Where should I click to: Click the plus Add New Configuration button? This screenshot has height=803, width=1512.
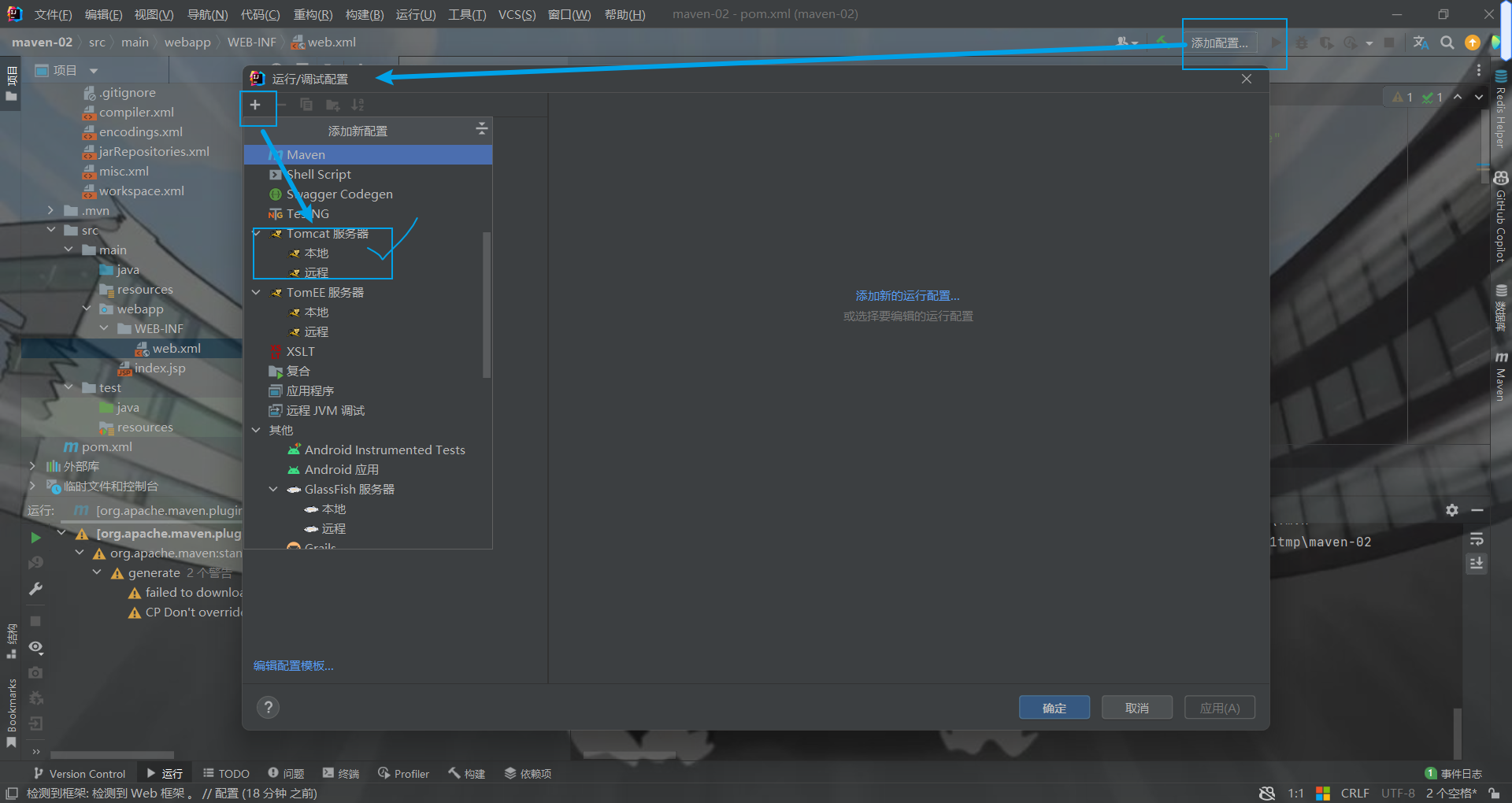coord(255,105)
